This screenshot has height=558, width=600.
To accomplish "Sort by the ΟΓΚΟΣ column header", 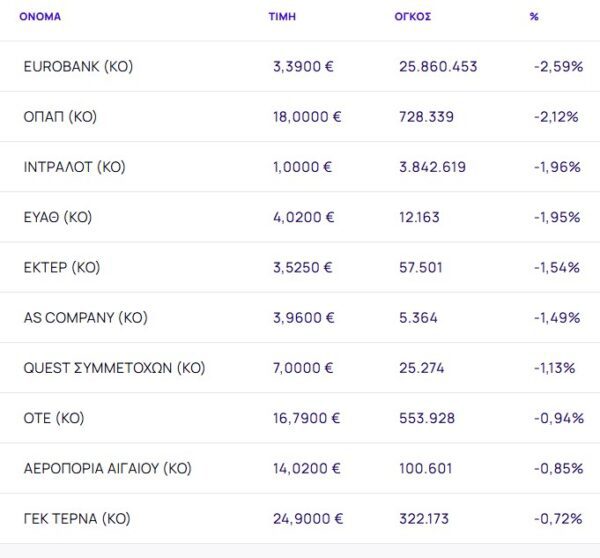I will pyautogui.click(x=413, y=17).
